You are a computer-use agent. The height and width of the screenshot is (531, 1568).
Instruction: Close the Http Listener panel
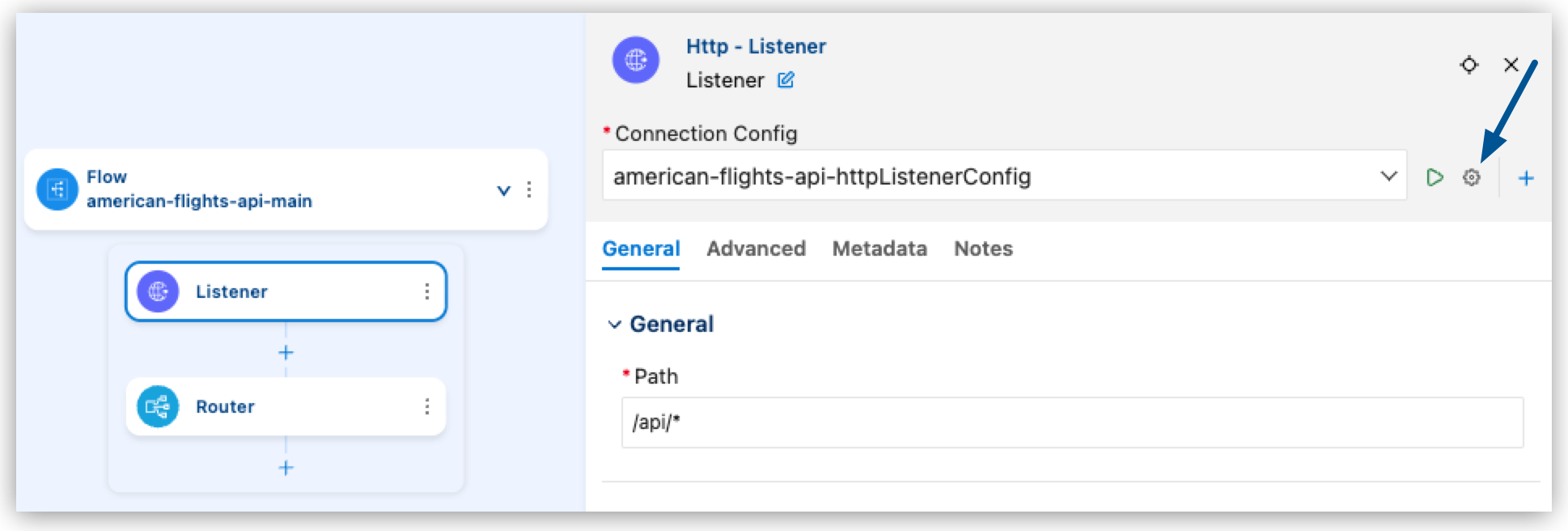pyautogui.click(x=1511, y=64)
